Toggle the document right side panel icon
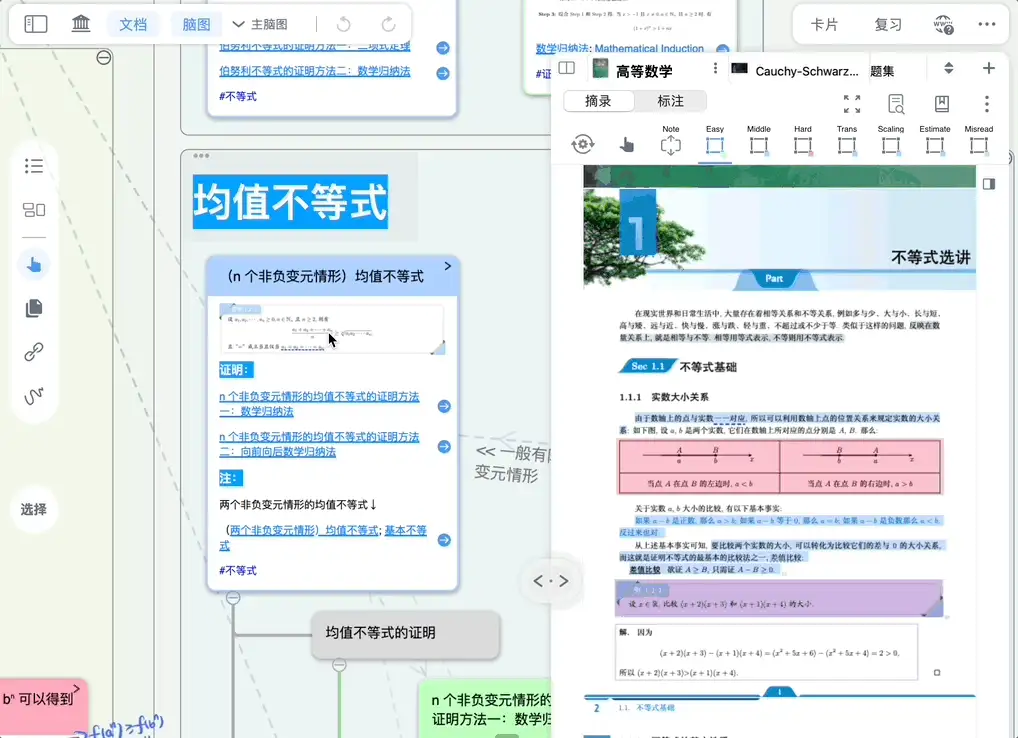This screenshot has width=1018, height=738. click(x=989, y=184)
